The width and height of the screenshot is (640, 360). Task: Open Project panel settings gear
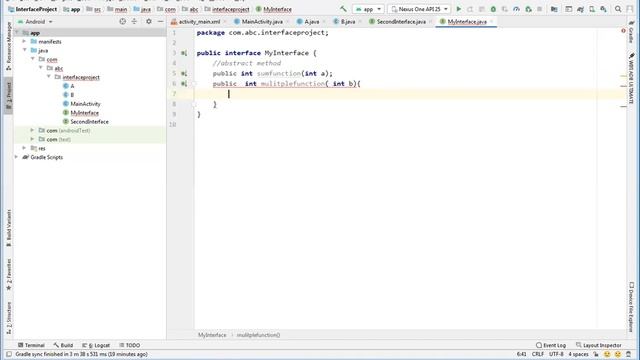click(x=149, y=21)
